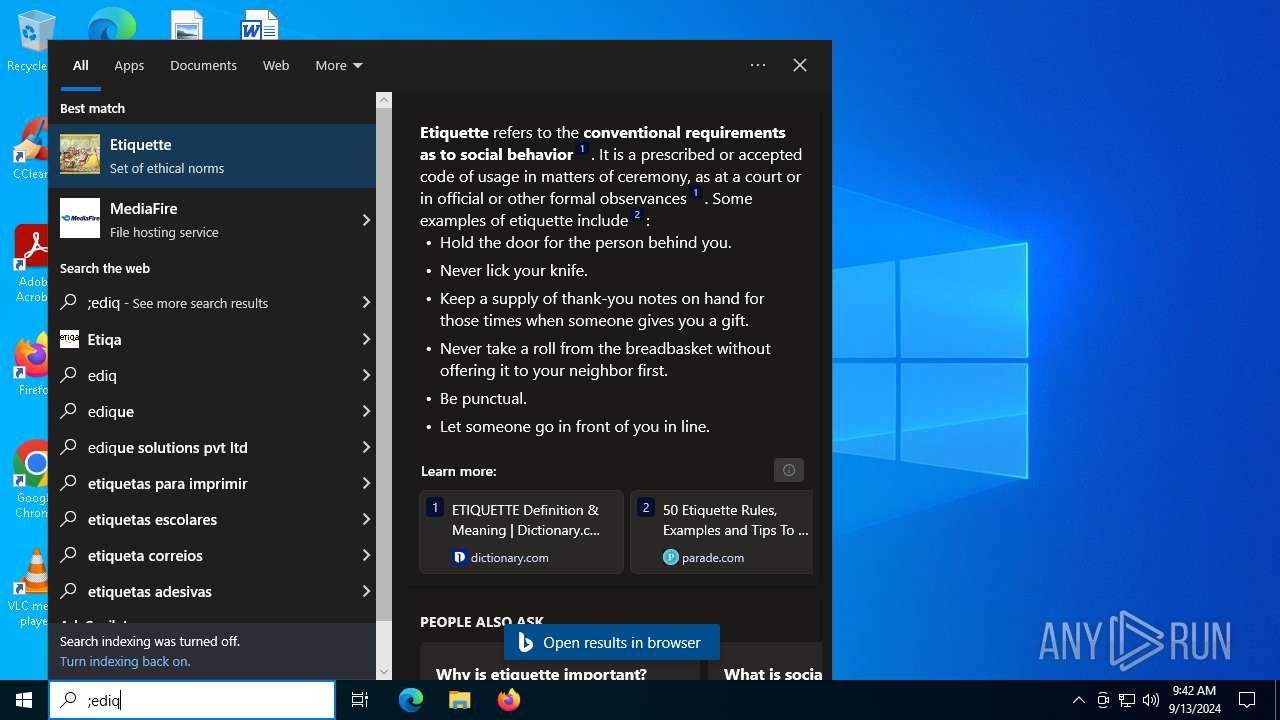Viewport: 1280px width, 720px height.
Task: Expand 'etiquetas para imprimir' arrow
Action: click(x=366, y=483)
